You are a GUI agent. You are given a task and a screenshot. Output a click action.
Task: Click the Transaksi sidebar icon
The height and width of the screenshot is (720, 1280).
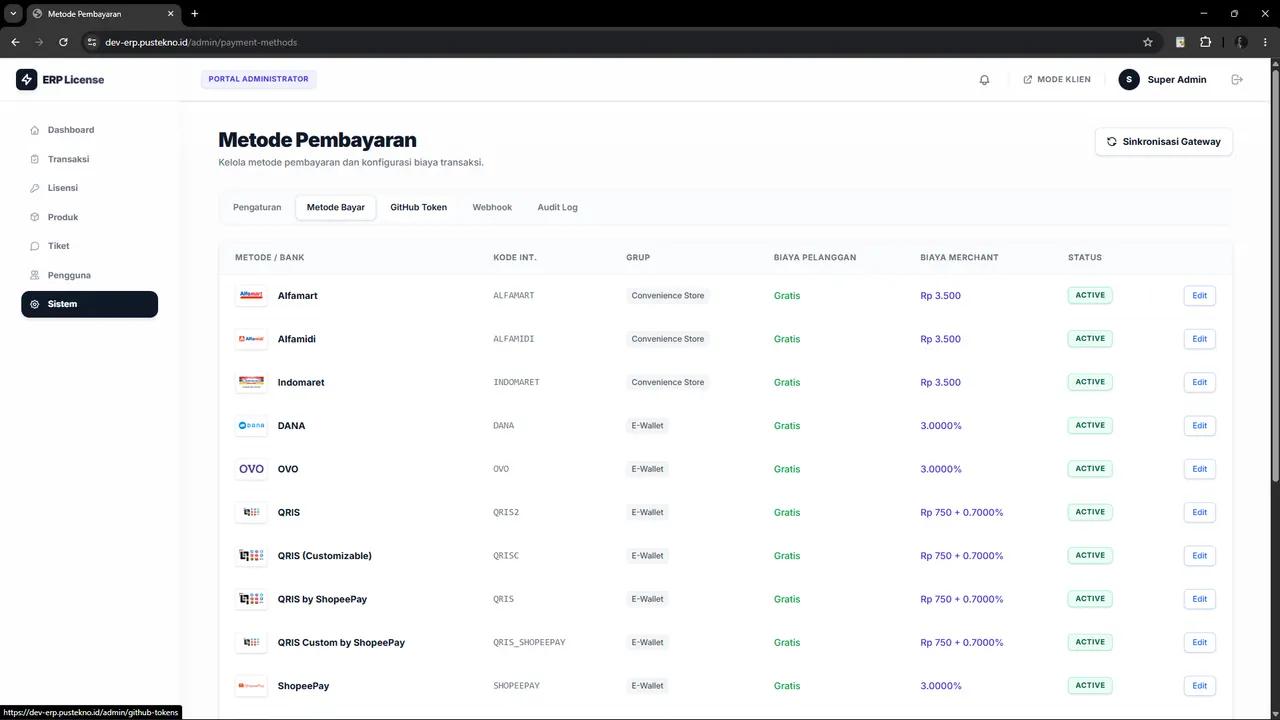click(x=35, y=159)
